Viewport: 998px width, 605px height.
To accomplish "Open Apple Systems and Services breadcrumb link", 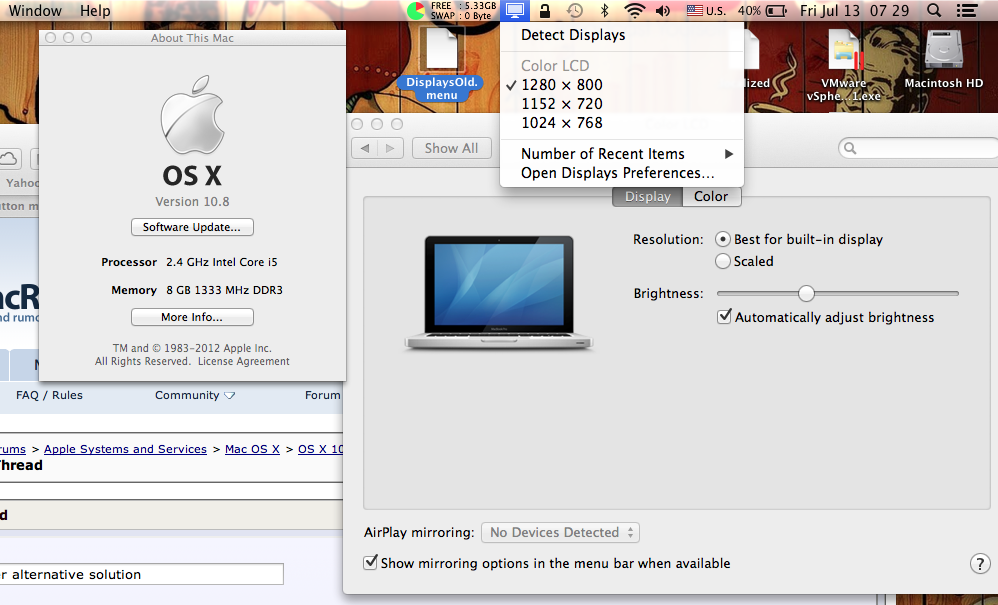I will 125,449.
